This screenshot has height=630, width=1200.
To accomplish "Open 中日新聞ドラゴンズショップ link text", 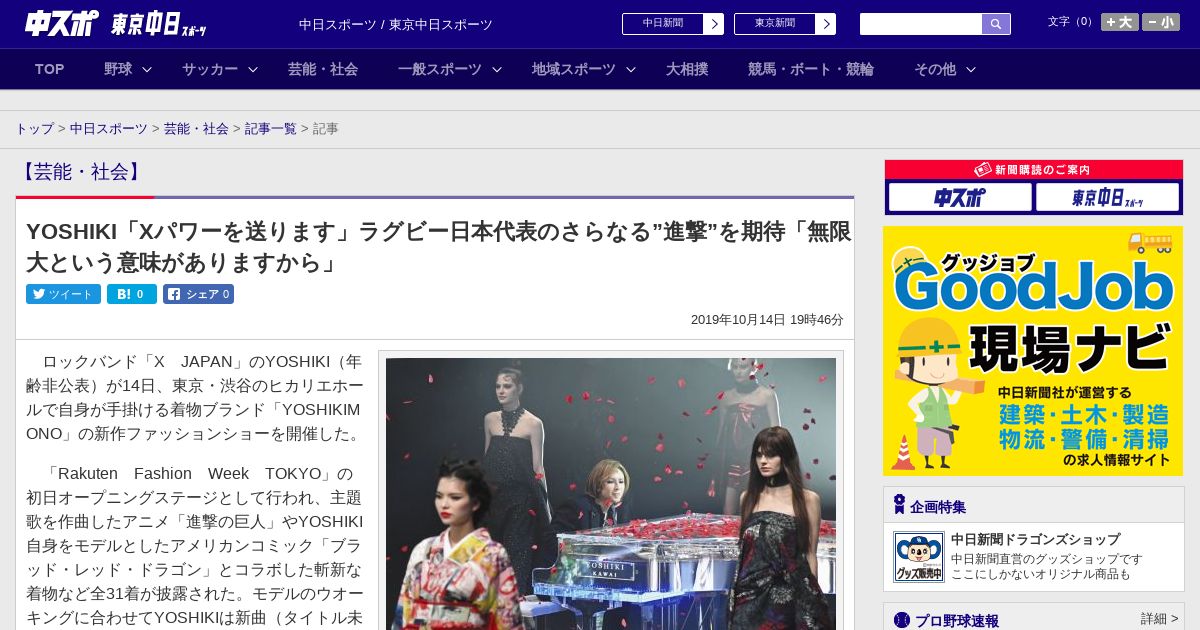I will click(x=1036, y=539).
